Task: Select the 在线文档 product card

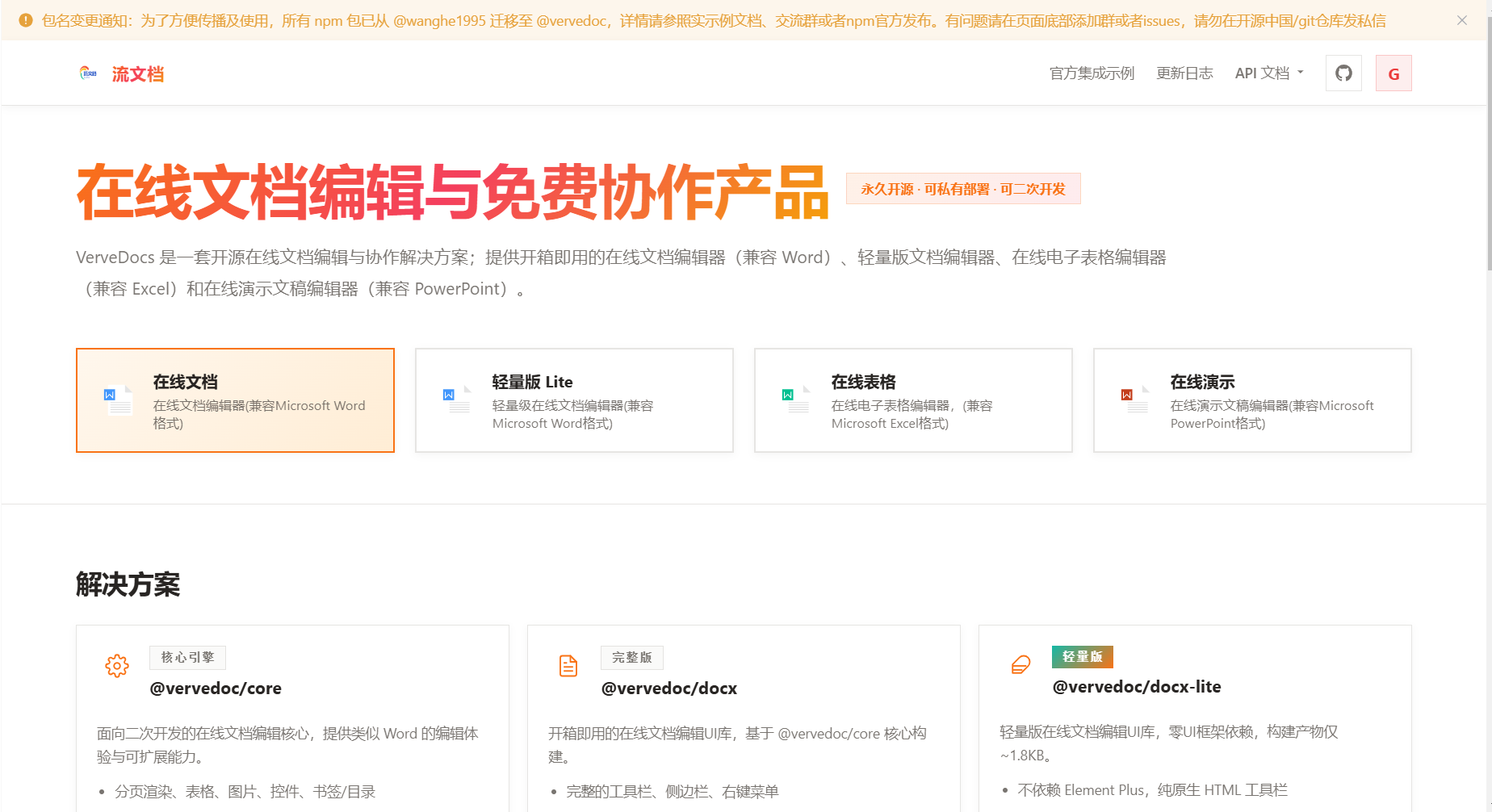Action: pyautogui.click(x=235, y=400)
